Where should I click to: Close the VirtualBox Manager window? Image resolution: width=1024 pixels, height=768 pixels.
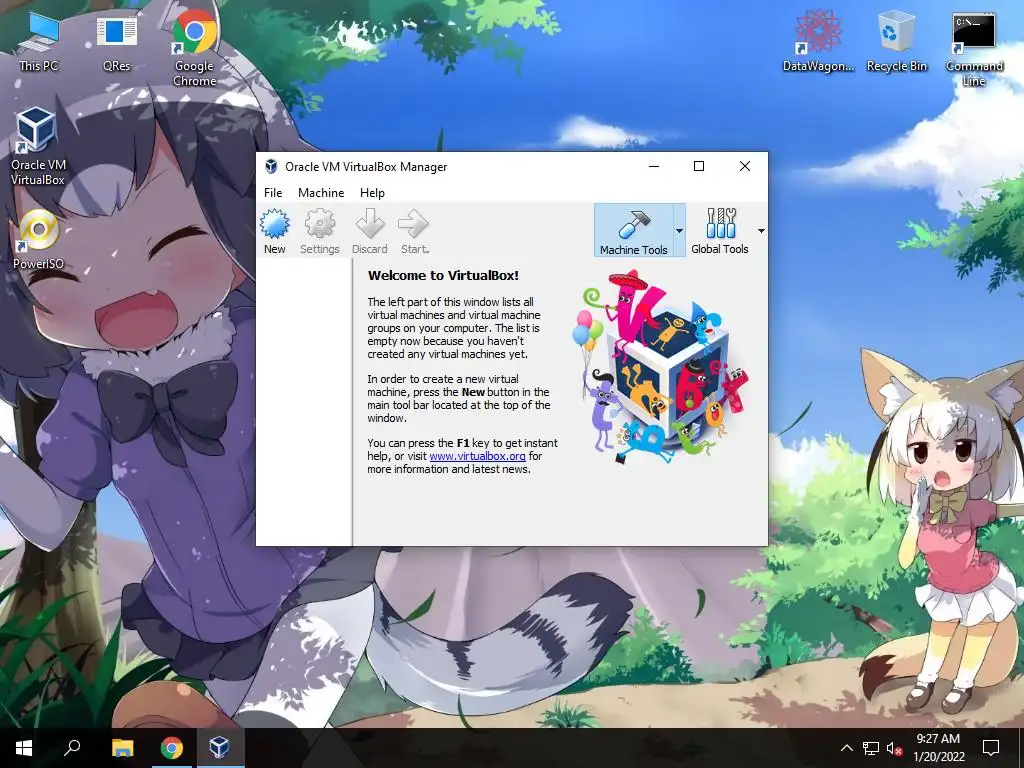click(744, 166)
